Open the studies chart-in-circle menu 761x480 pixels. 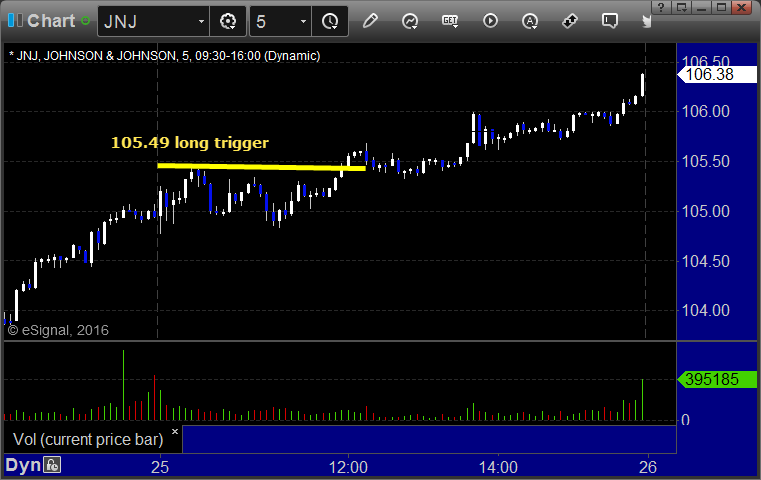pyautogui.click(x=410, y=21)
